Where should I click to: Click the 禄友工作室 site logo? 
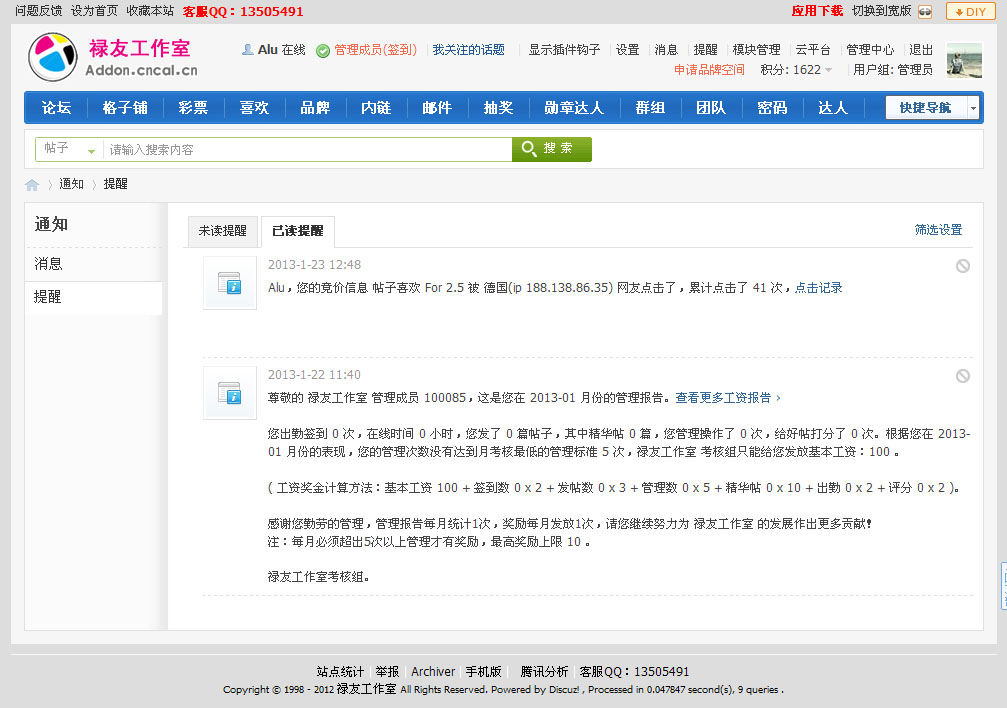[x=113, y=57]
